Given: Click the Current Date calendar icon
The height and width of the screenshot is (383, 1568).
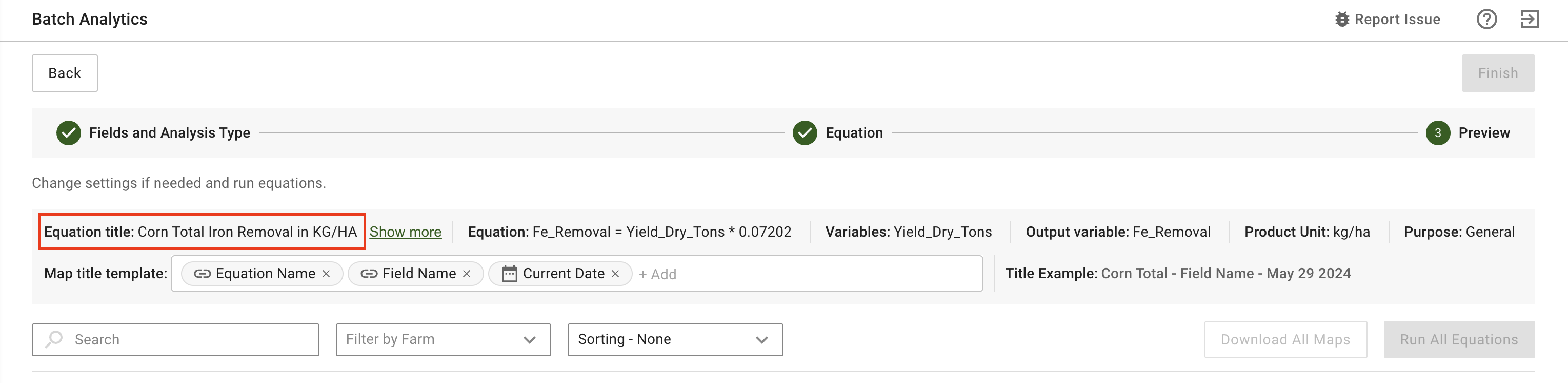Looking at the screenshot, I should coord(510,274).
